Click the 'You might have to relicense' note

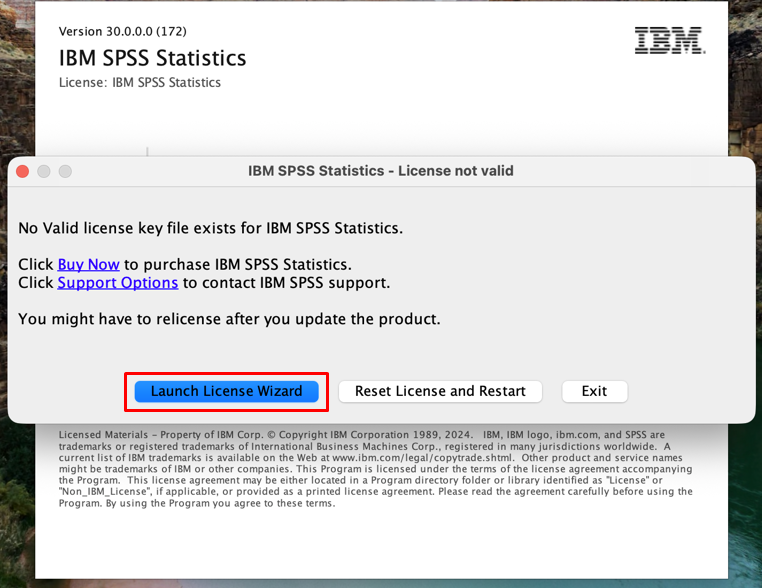[229, 319]
